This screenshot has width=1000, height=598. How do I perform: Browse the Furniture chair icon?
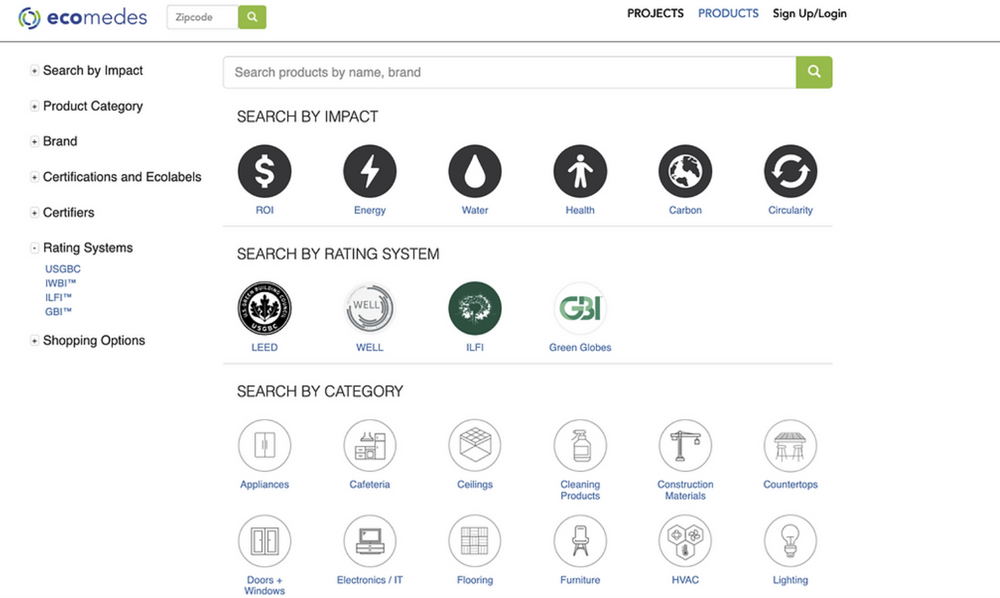click(x=580, y=541)
